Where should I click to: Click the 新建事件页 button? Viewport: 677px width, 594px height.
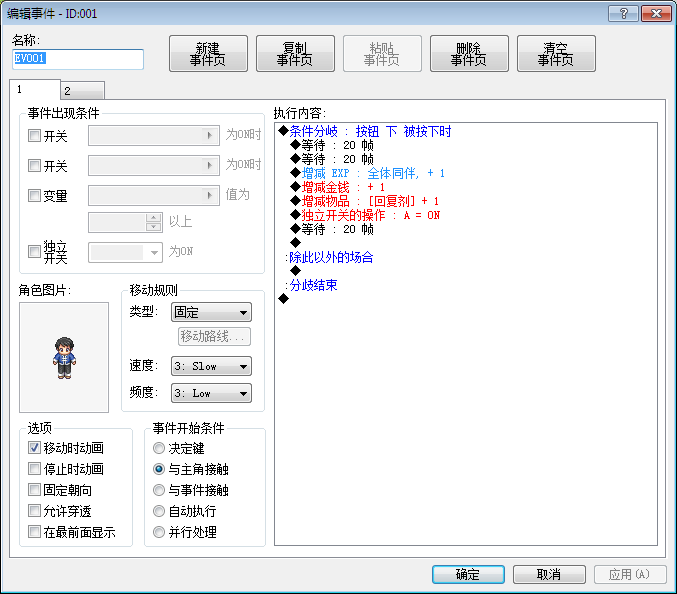(x=208, y=54)
